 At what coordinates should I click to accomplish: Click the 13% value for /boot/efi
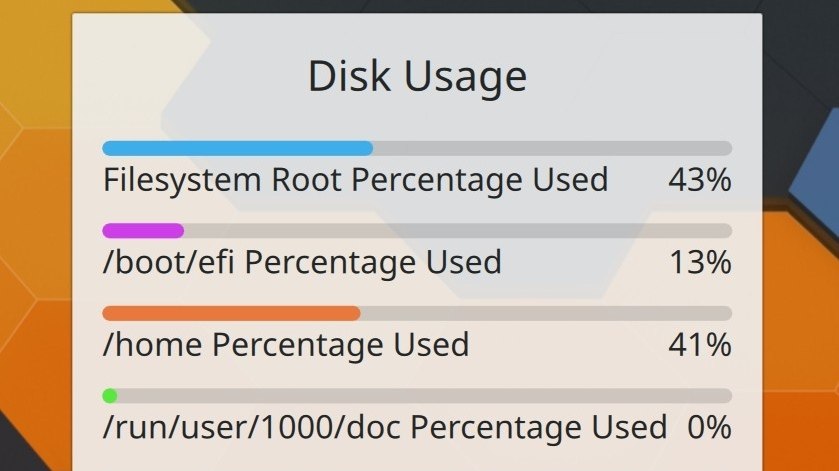point(700,262)
